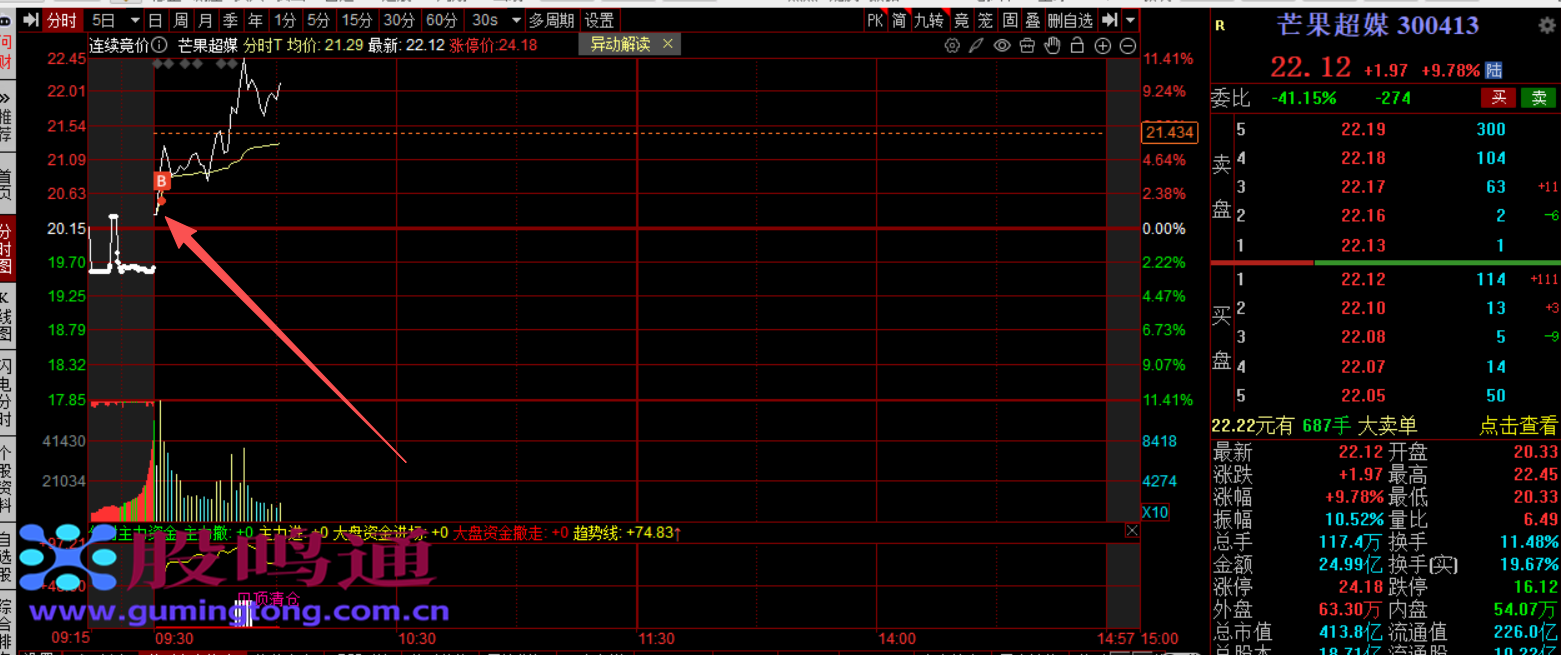
Task: Open the top-right toolbar dropdown arrow
Action: 1130,20
